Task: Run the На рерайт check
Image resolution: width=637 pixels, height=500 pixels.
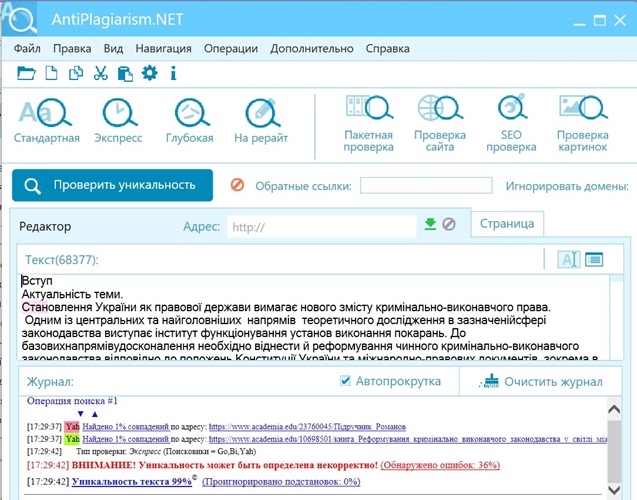Action: coord(261,121)
